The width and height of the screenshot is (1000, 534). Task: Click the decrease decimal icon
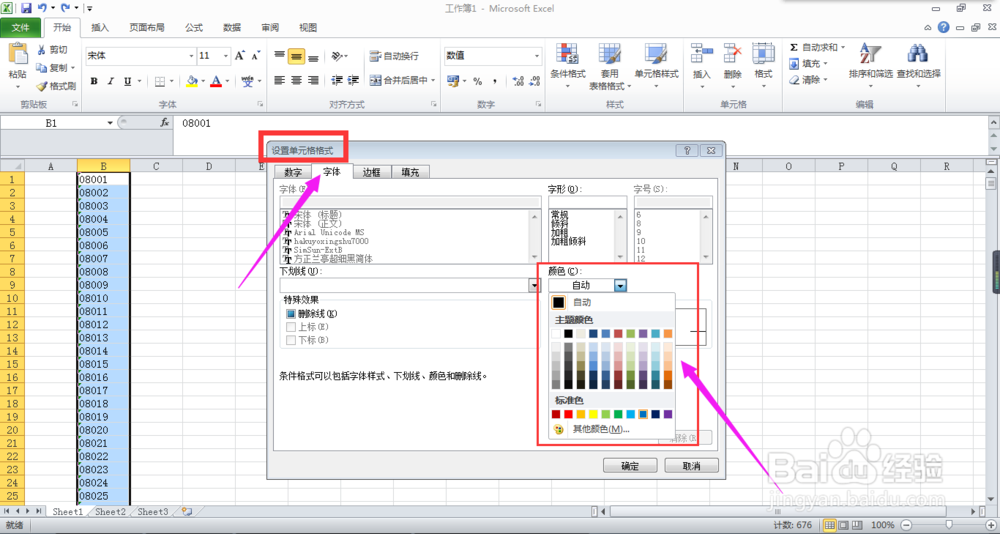[534, 81]
